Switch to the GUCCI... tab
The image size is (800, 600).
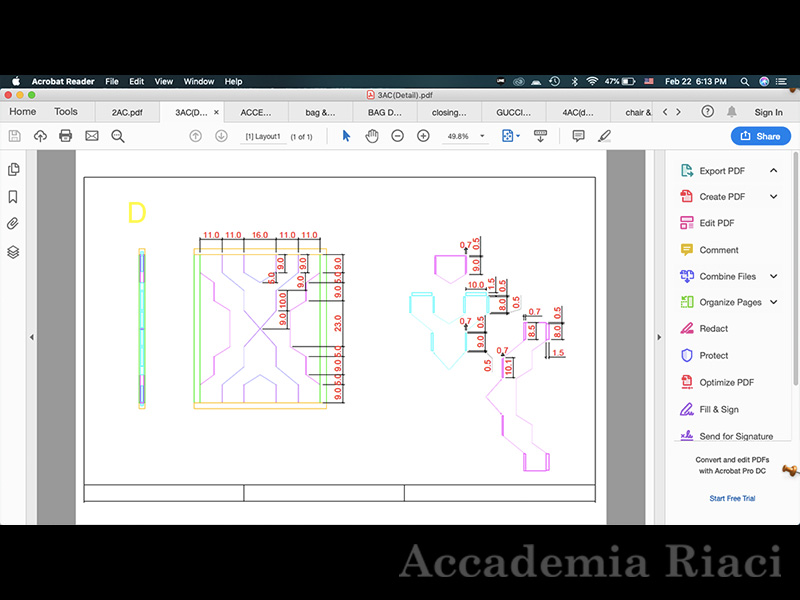point(513,112)
